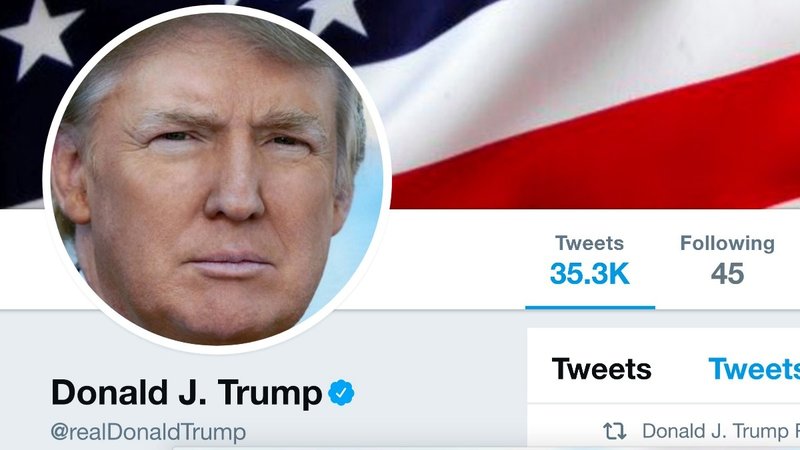Open the Following 45 stat tab
The image size is (800, 450).
coord(728,260)
